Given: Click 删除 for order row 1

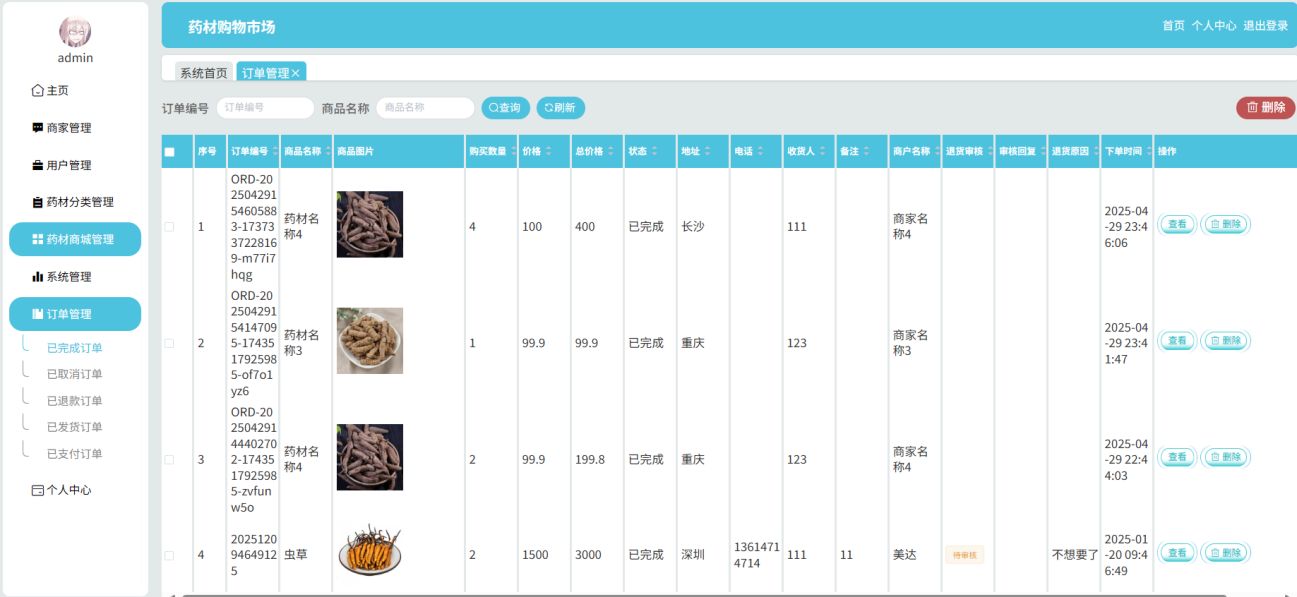Looking at the screenshot, I should pos(1225,225).
